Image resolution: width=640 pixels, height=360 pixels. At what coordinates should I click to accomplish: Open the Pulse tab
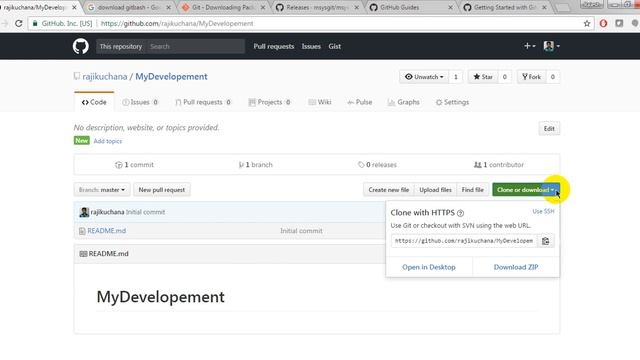point(360,102)
